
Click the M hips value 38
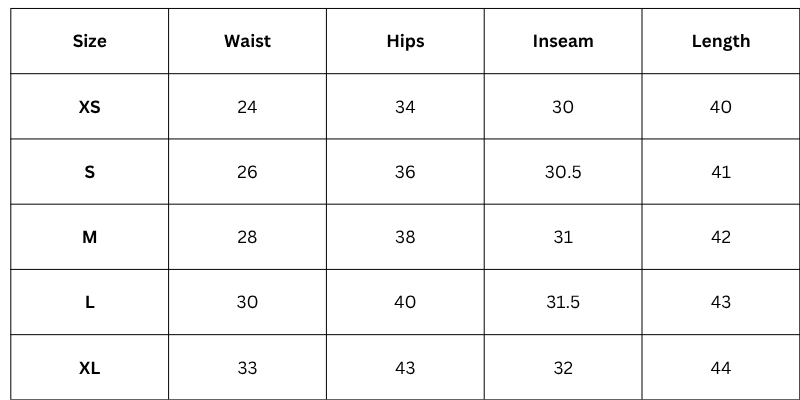pyautogui.click(x=405, y=237)
